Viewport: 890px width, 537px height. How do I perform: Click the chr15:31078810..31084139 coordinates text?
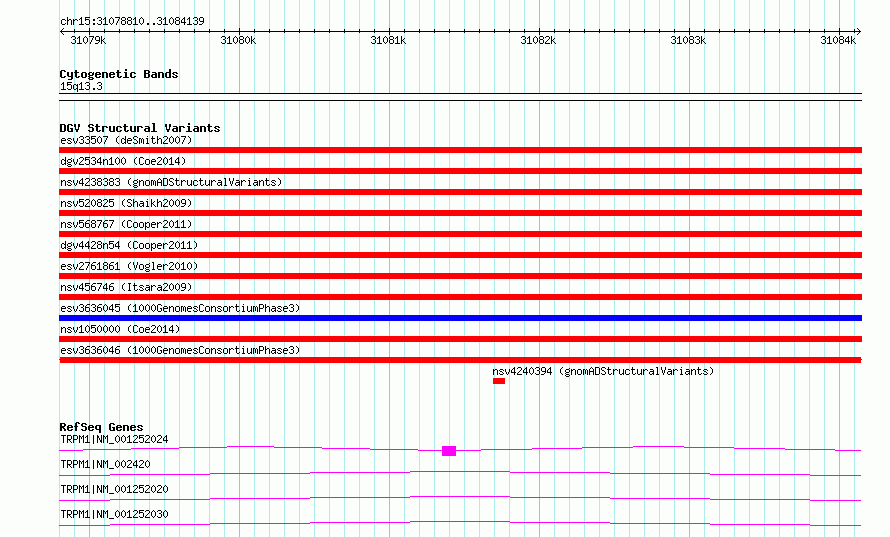coord(132,21)
